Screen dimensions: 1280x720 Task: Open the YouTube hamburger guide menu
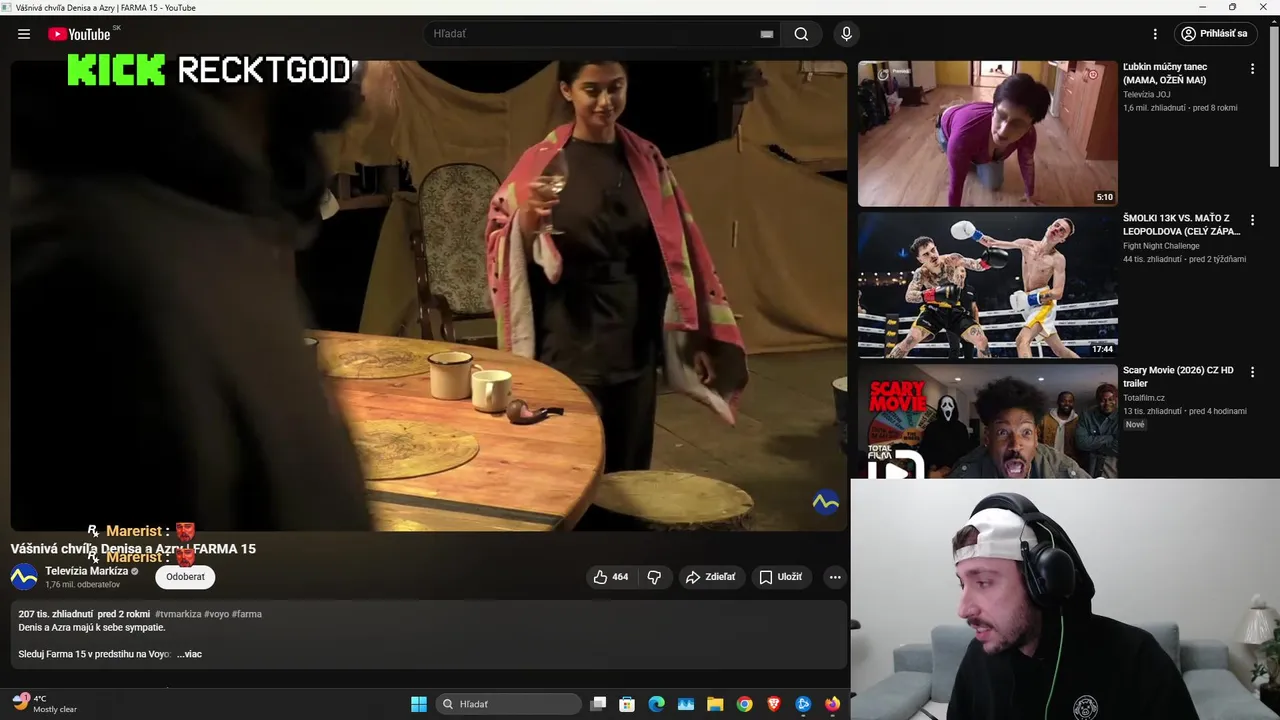click(24, 34)
